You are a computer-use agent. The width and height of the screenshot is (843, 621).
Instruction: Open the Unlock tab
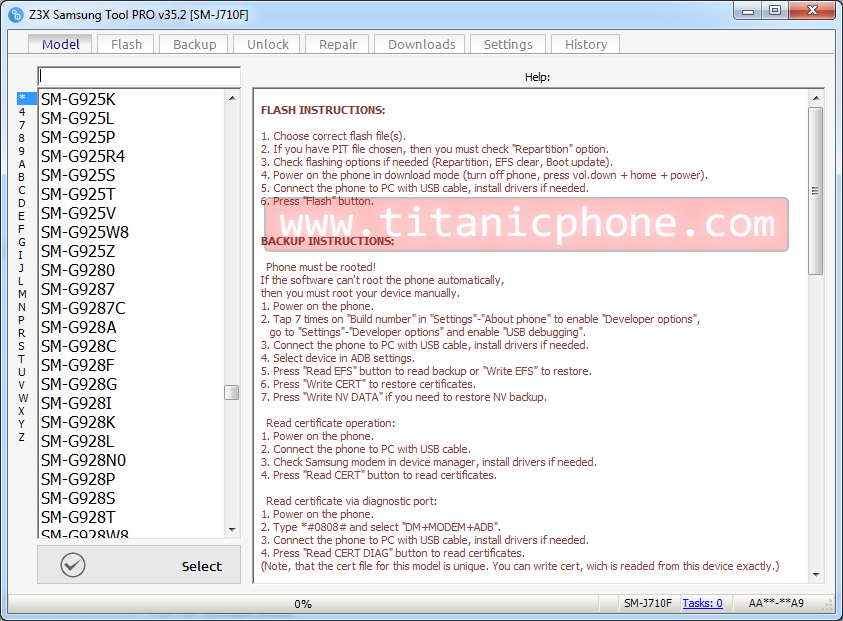tap(268, 44)
